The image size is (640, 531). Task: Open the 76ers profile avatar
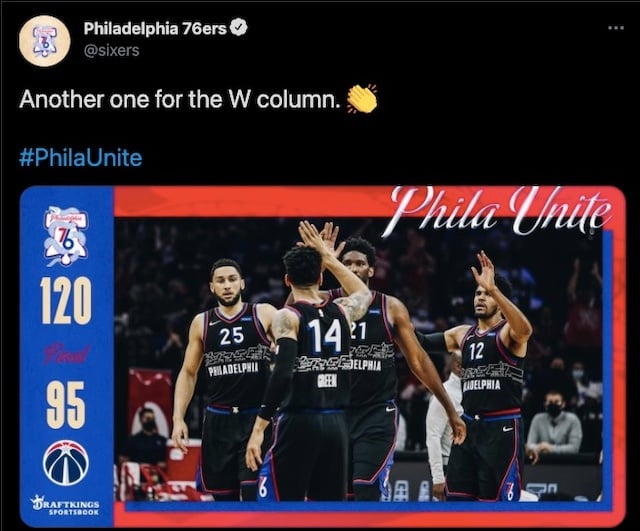click(44, 41)
